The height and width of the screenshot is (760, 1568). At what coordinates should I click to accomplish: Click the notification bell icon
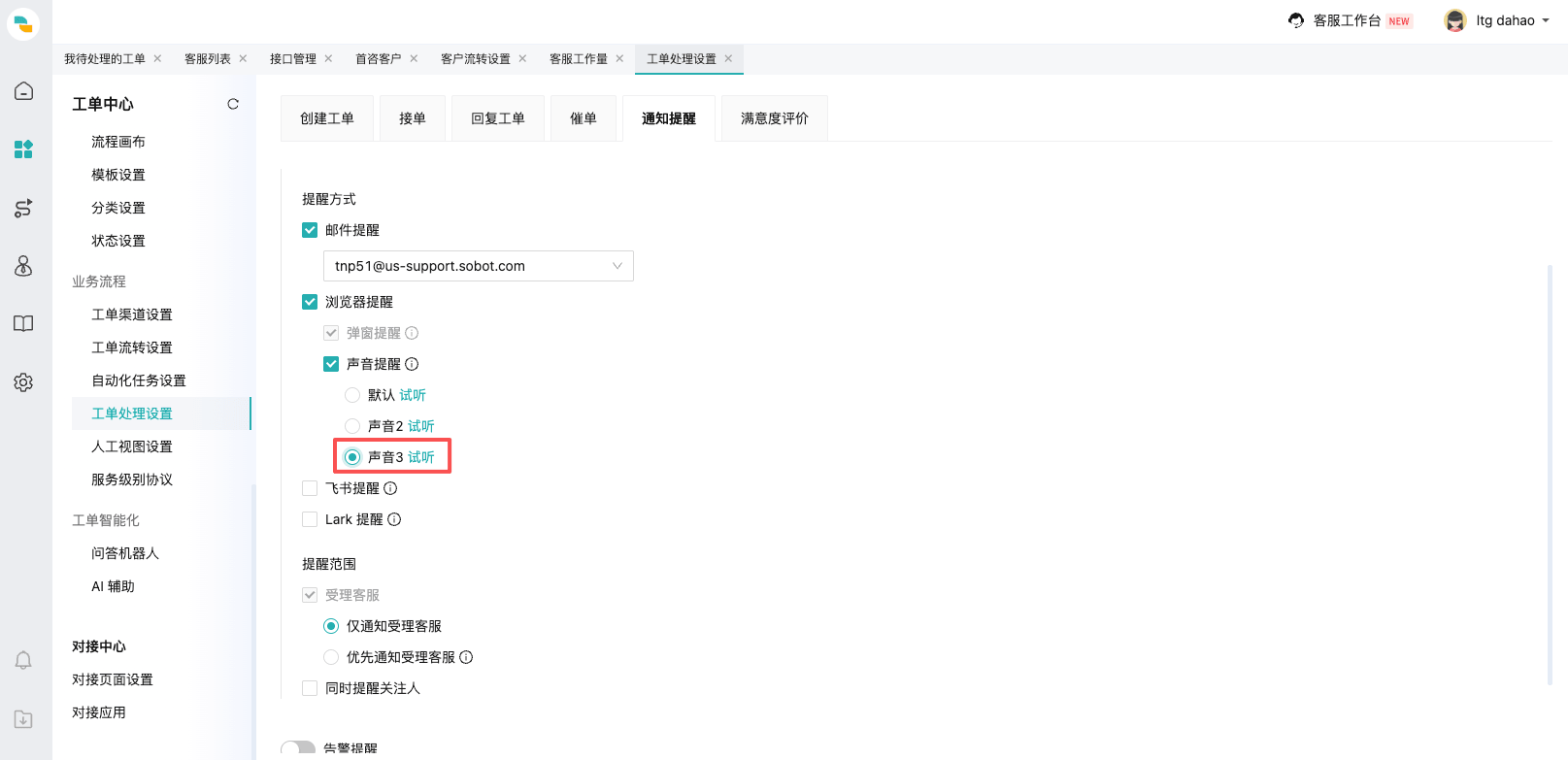coord(23,661)
